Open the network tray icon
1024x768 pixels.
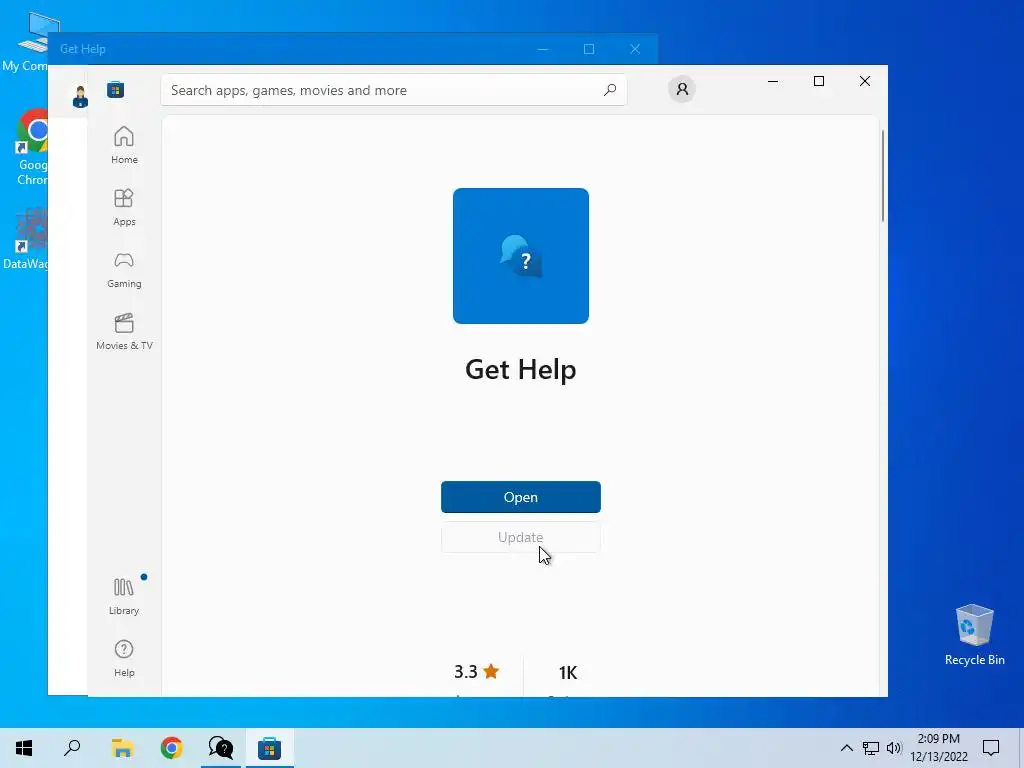[x=871, y=748]
